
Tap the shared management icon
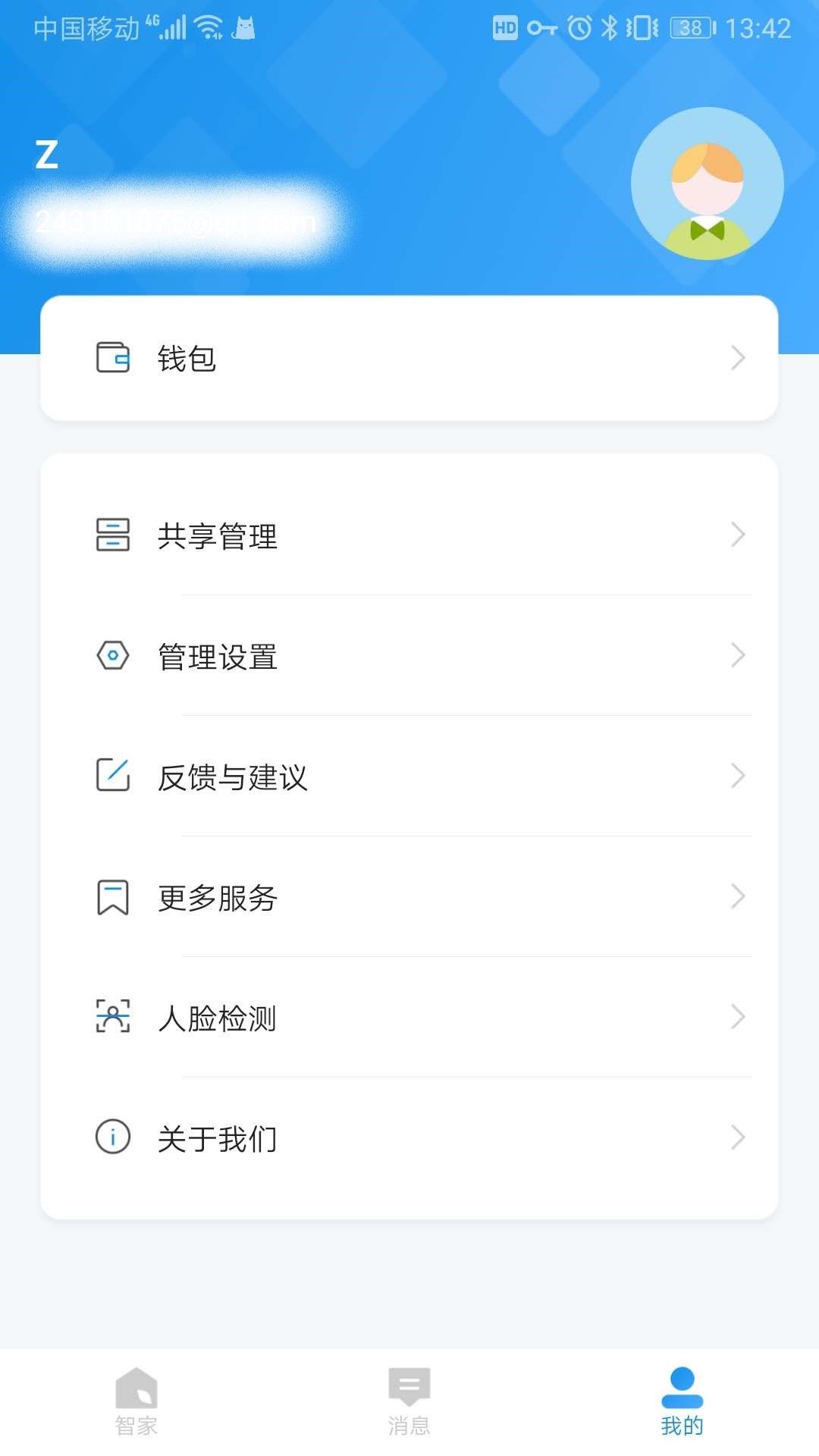[x=113, y=535]
